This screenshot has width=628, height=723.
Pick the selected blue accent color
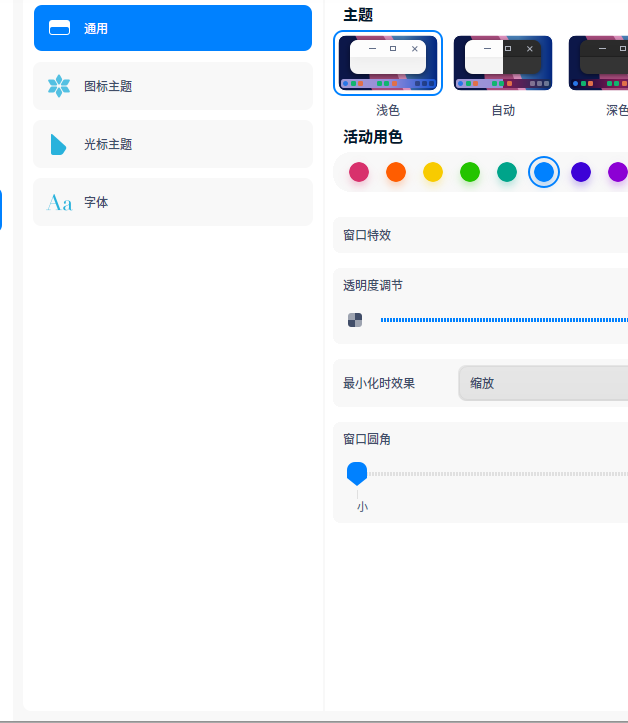click(x=544, y=172)
